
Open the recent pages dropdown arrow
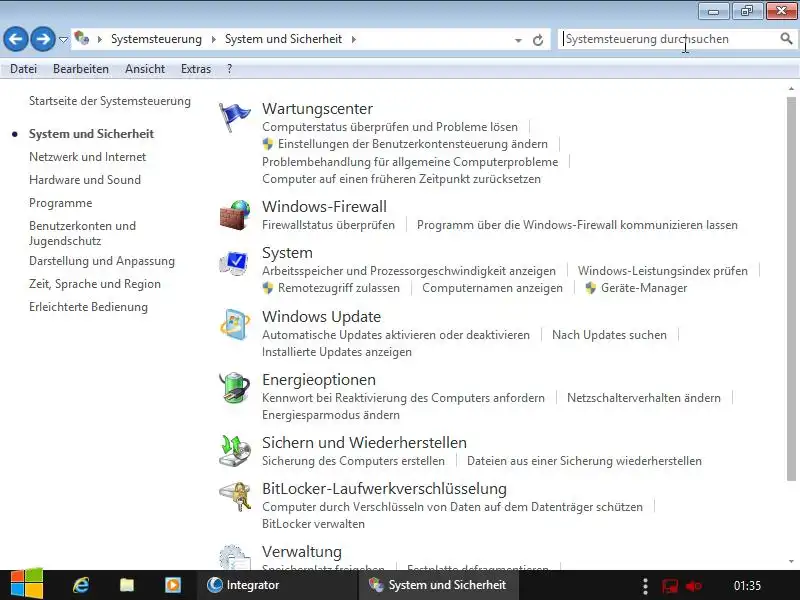pos(63,39)
